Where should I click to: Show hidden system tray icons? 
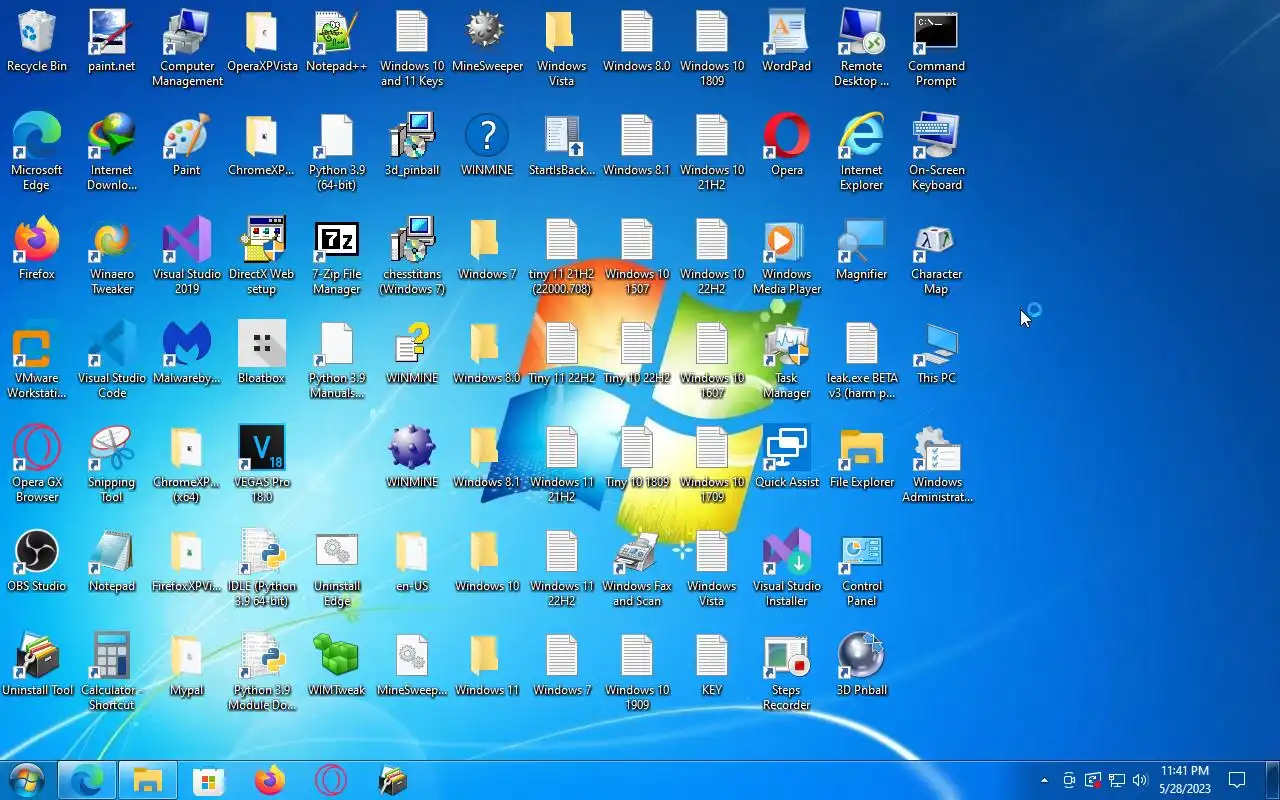coord(1045,780)
